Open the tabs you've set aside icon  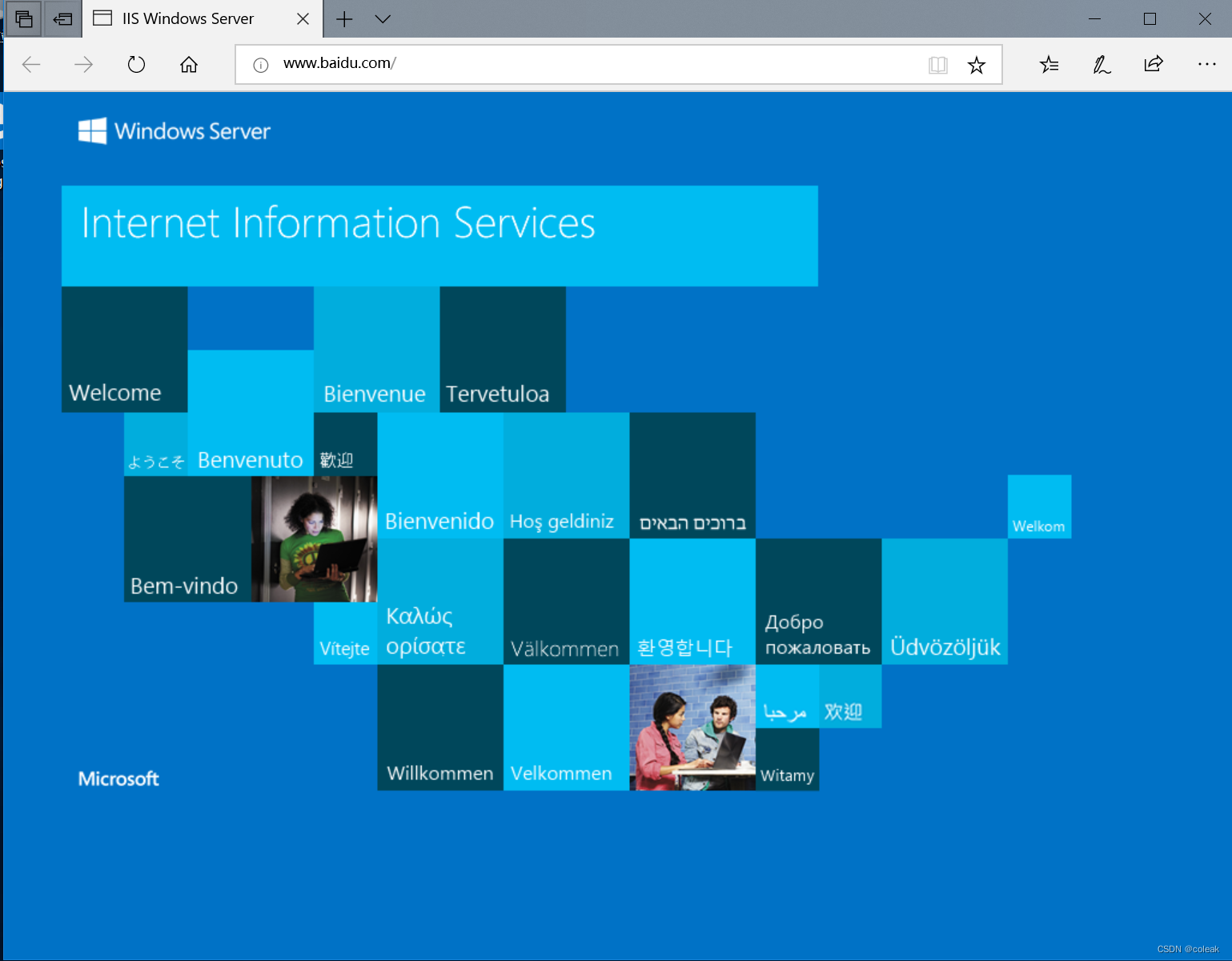tap(24, 18)
